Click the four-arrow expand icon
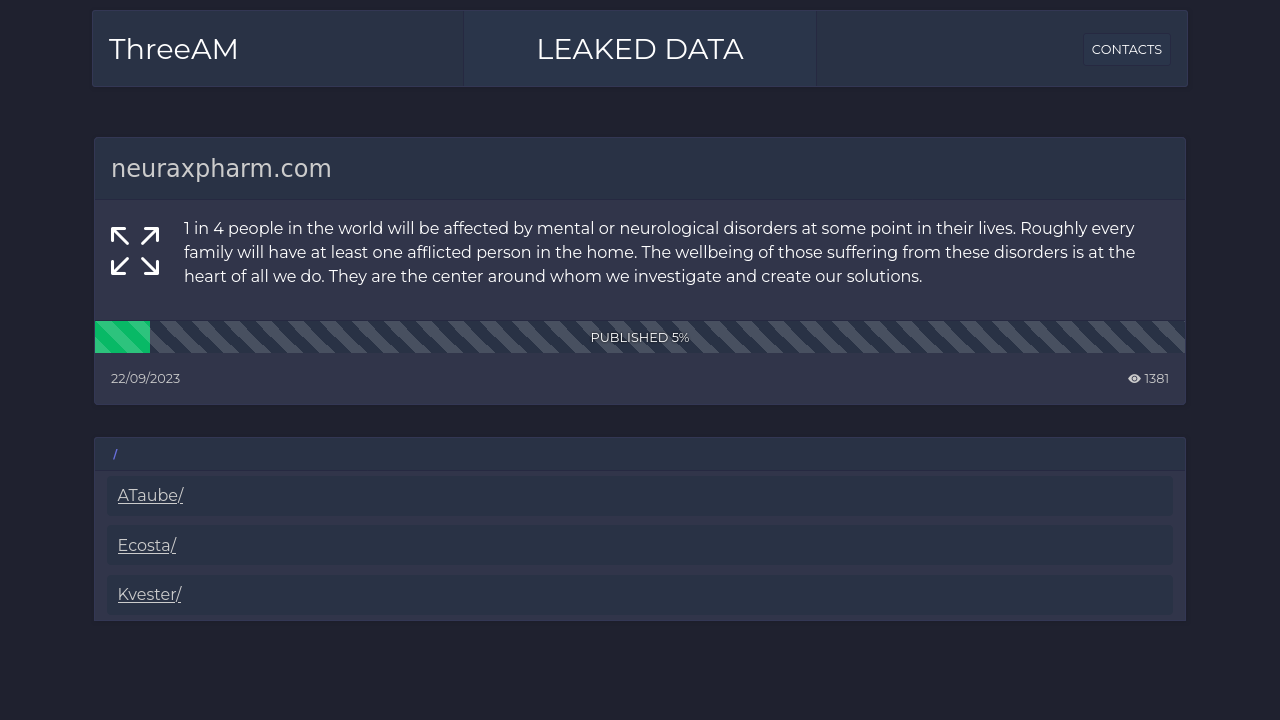1280x720 pixels. pos(135,251)
